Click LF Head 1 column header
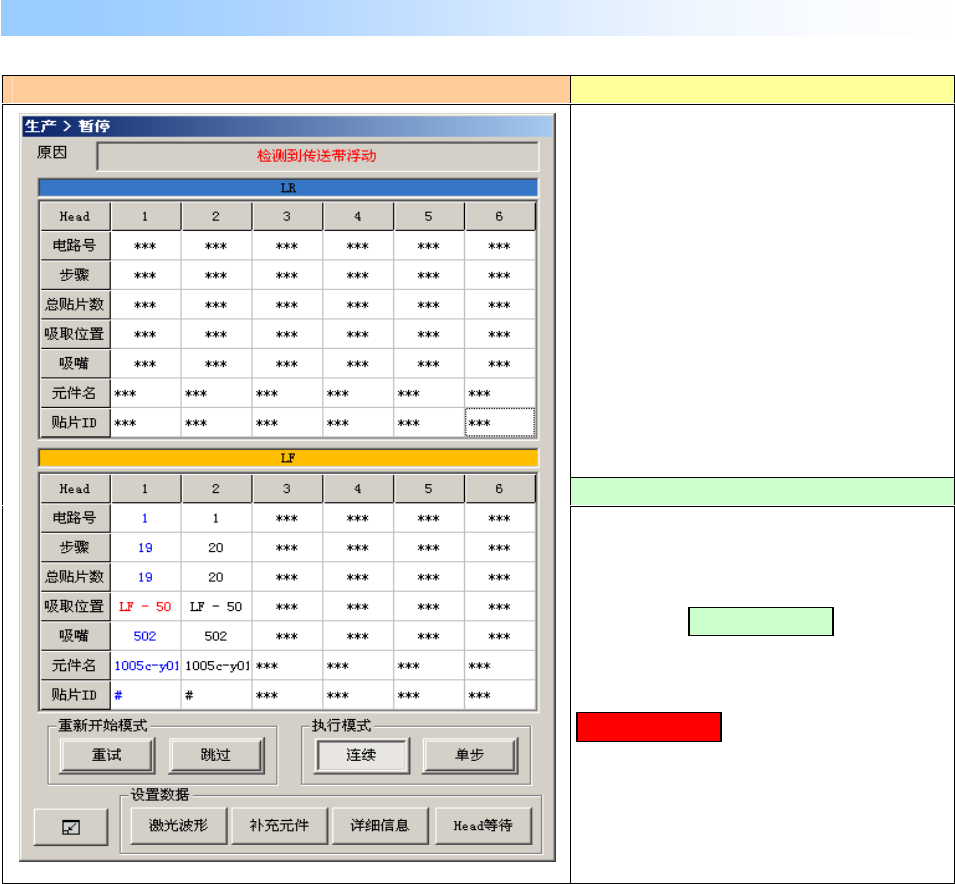The width and height of the screenshot is (955, 884). click(x=145, y=489)
